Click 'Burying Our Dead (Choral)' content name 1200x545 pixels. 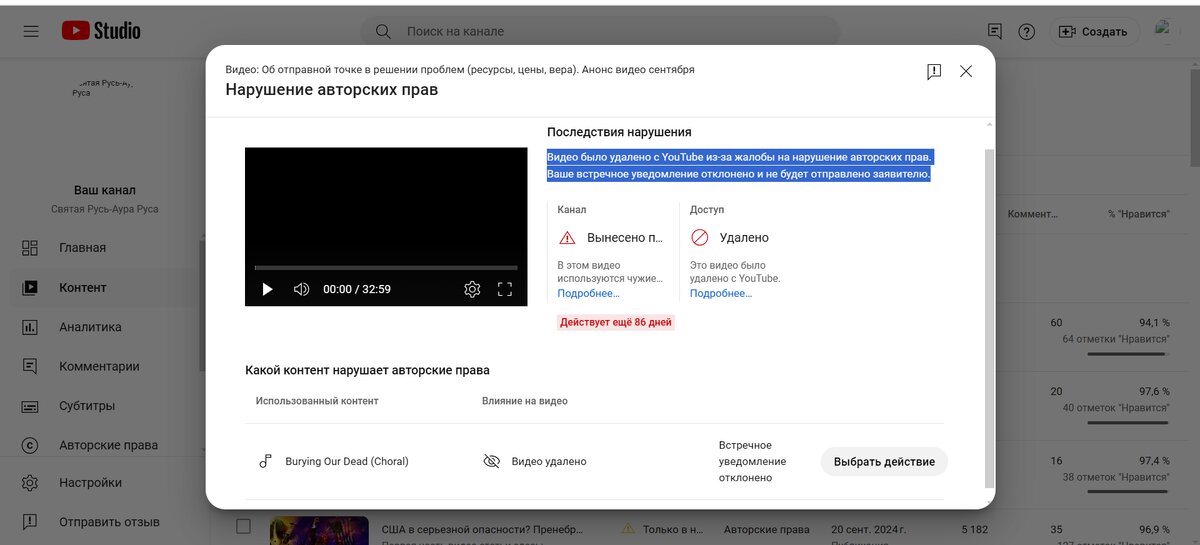click(x=347, y=461)
